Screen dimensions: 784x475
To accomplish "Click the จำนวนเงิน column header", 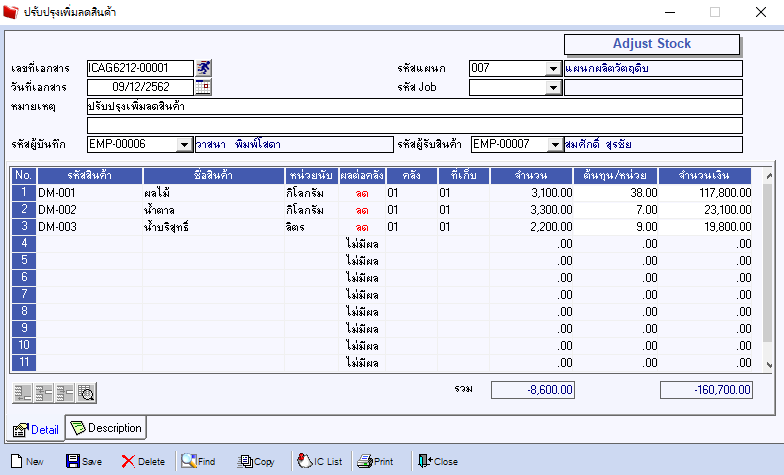I will pyautogui.click(x=705, y=176).
